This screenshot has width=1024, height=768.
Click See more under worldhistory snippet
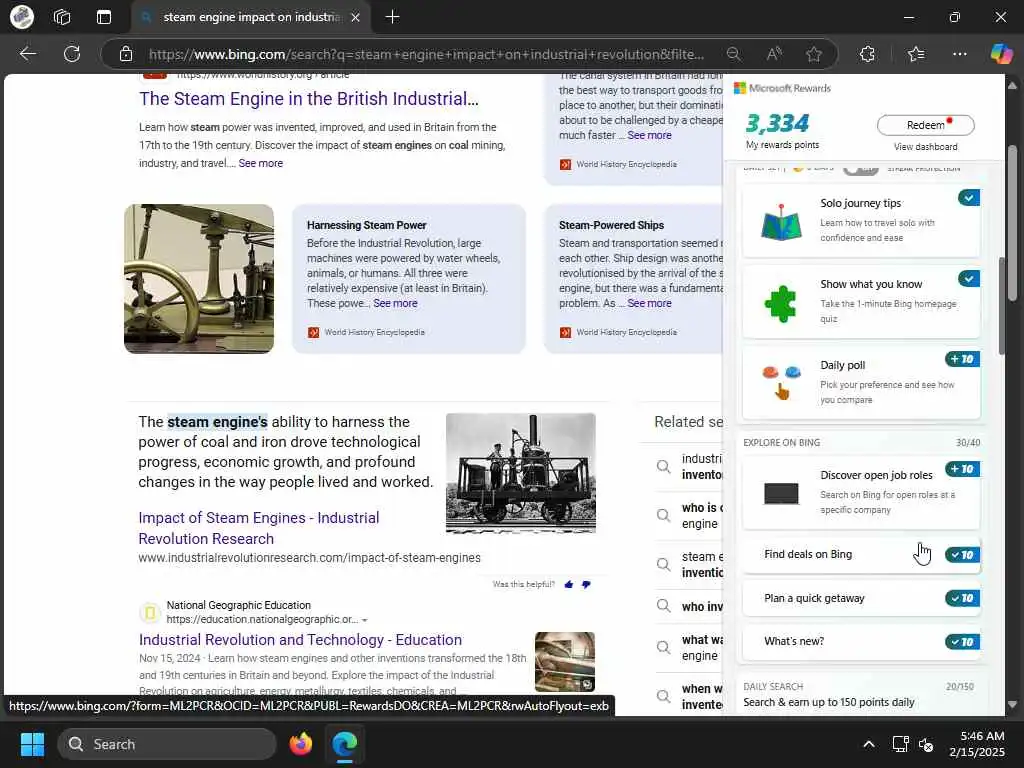tap(261, 163)
